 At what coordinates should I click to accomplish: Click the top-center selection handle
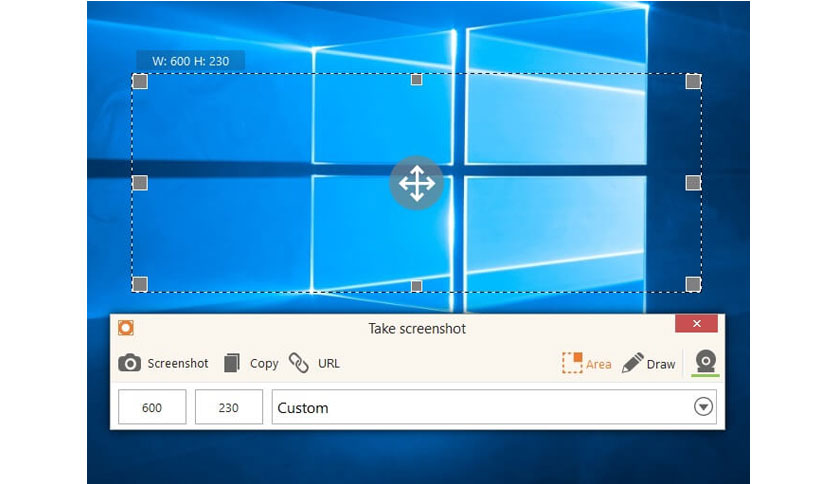[416, 80]
